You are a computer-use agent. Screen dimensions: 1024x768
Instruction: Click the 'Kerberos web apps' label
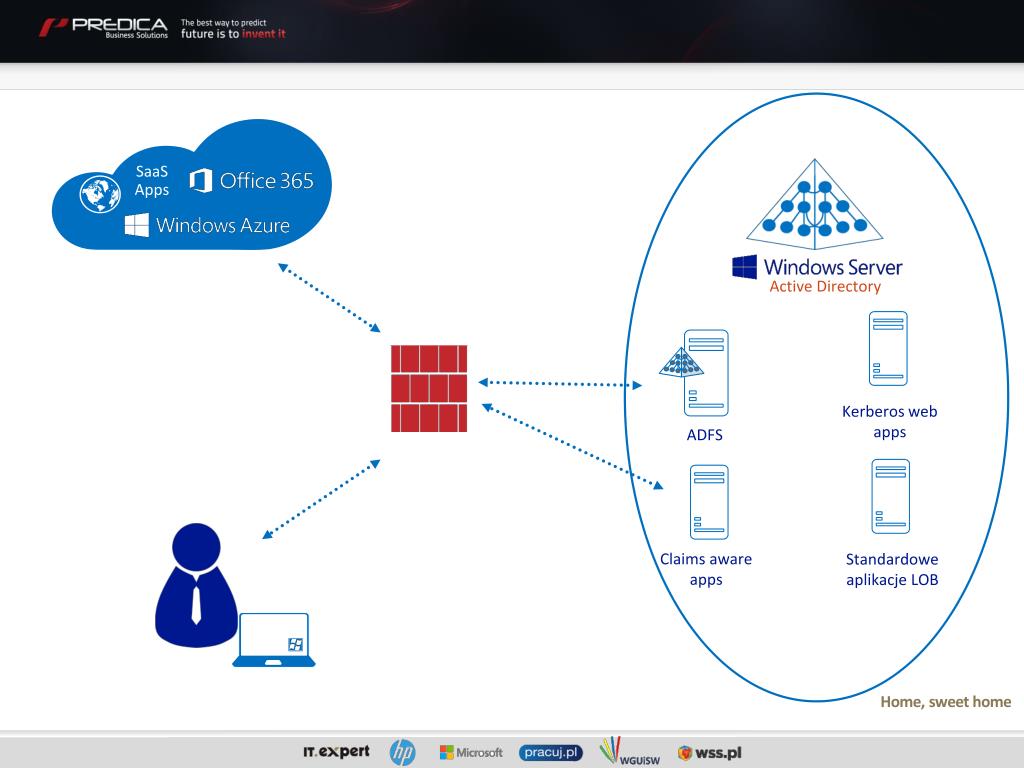[x=889, y=421]
